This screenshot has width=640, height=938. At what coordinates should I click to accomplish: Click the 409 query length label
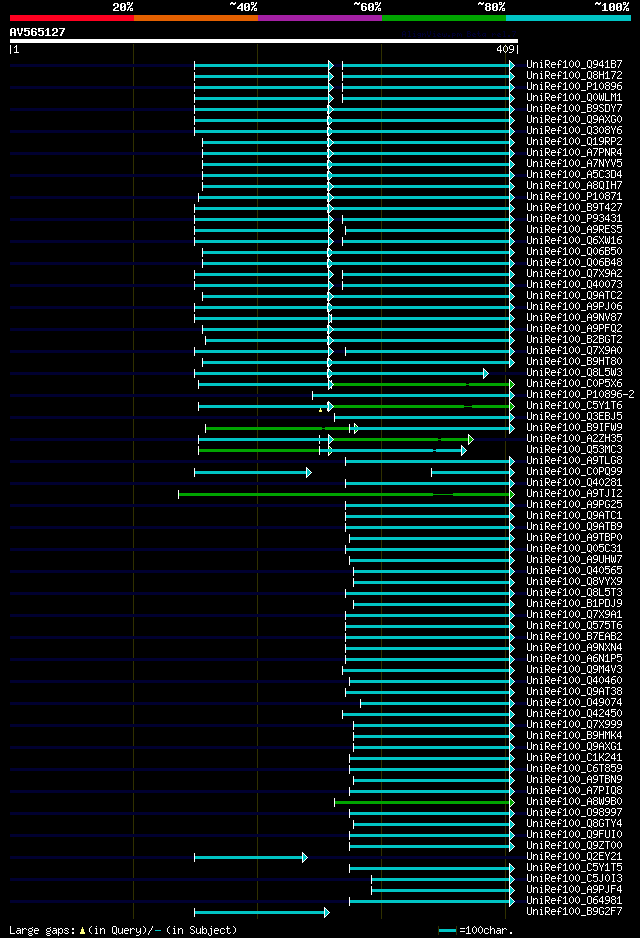tap(505, 50)
